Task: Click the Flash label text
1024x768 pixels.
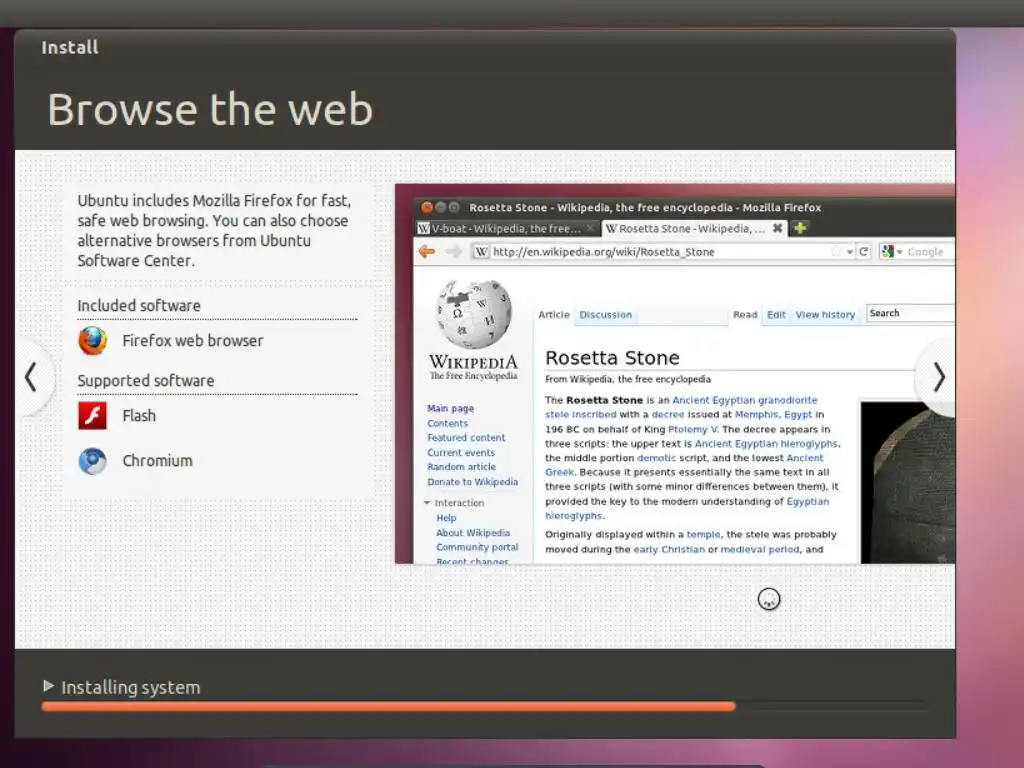Action: 139,416
